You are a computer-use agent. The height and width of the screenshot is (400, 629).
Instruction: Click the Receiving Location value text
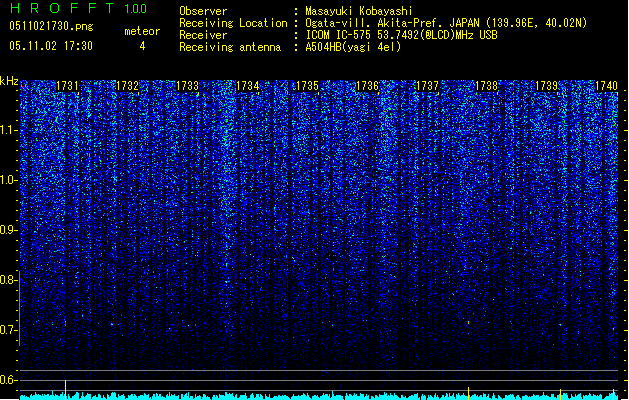446,23
